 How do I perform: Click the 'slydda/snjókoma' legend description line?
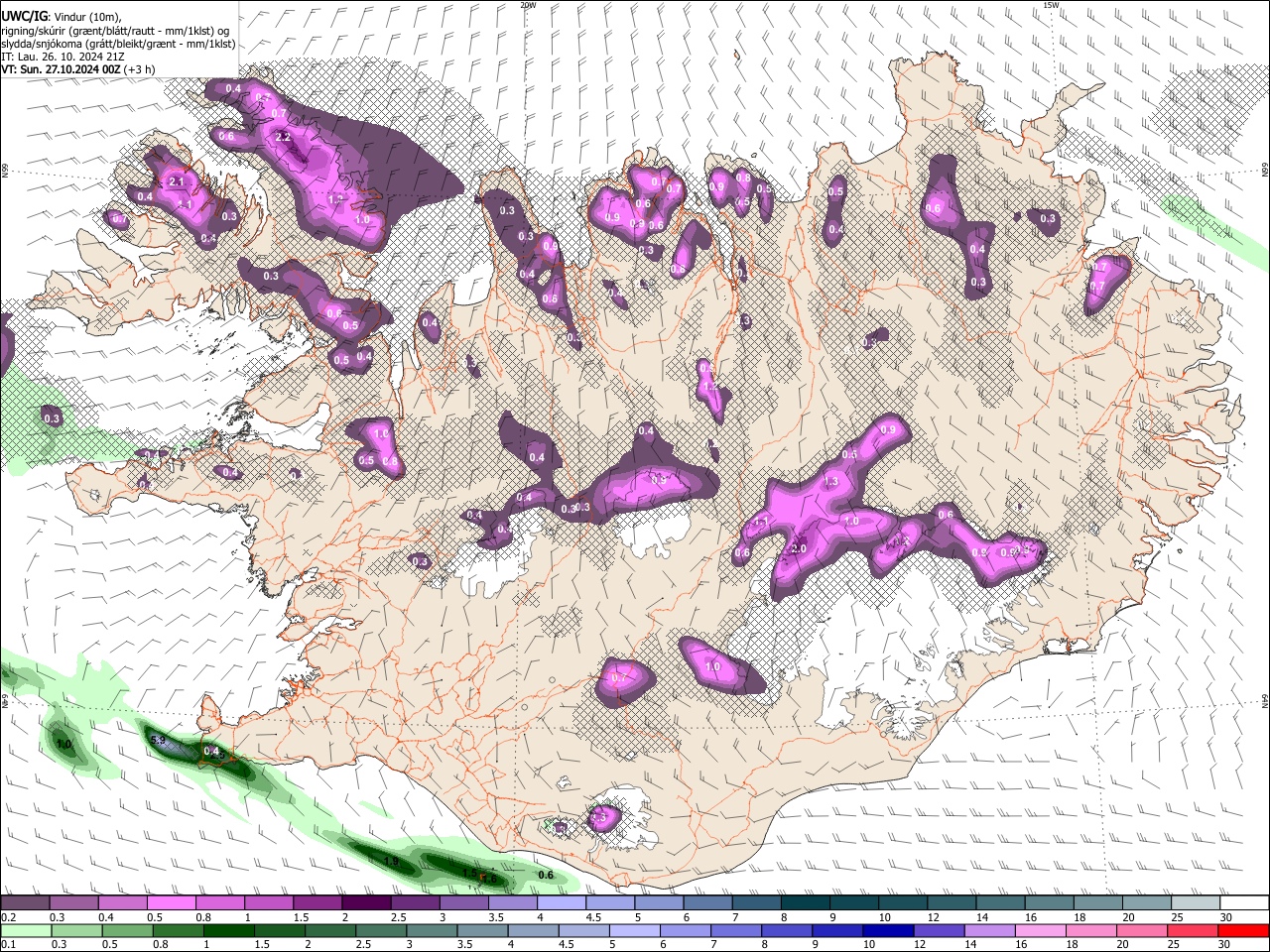(x=118, y=44)
